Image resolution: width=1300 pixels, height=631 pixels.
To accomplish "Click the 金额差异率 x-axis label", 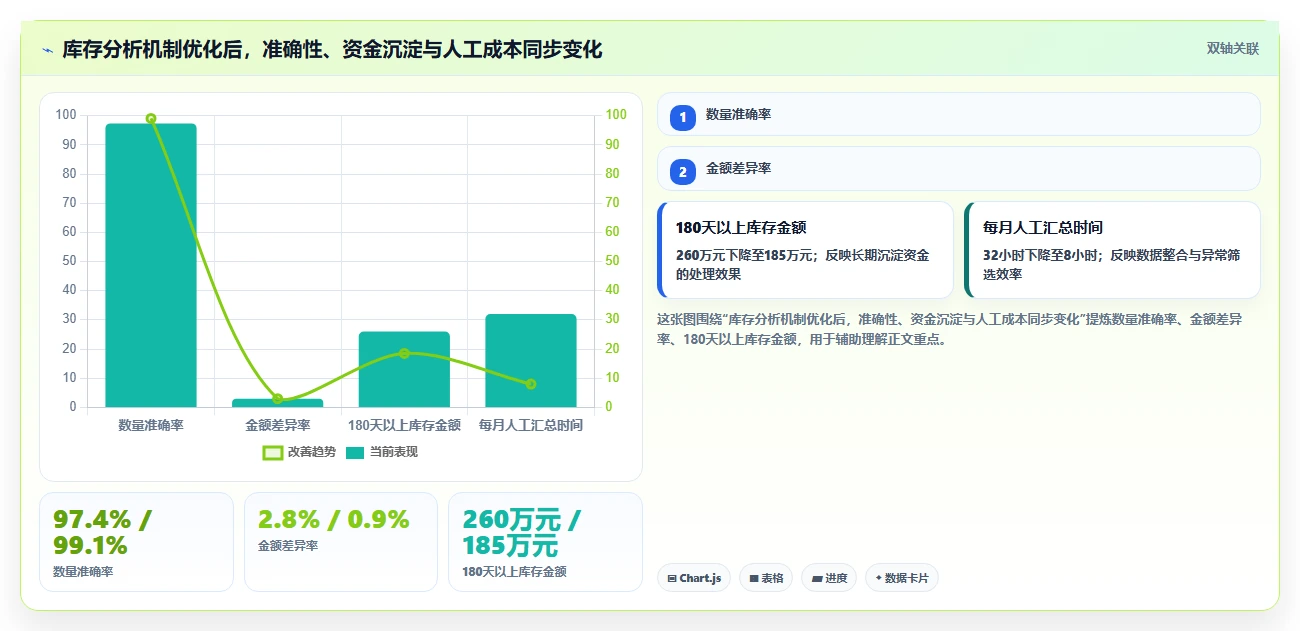I will point(278,425).
